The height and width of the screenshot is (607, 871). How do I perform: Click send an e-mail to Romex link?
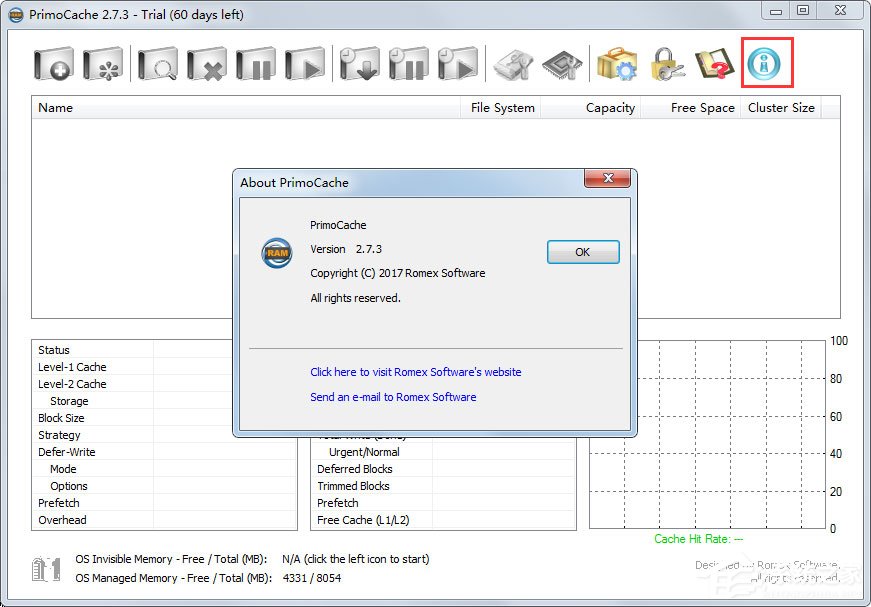[x=393, y=397]
